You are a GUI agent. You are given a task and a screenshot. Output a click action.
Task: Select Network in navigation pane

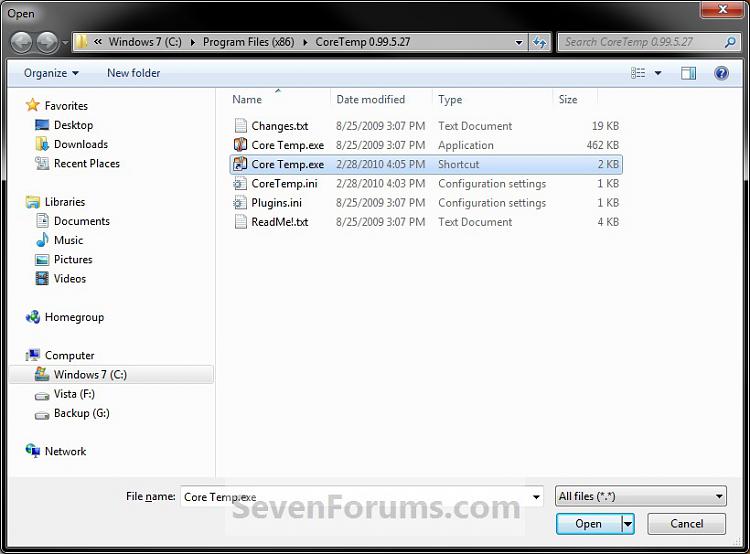click(65, 451)
